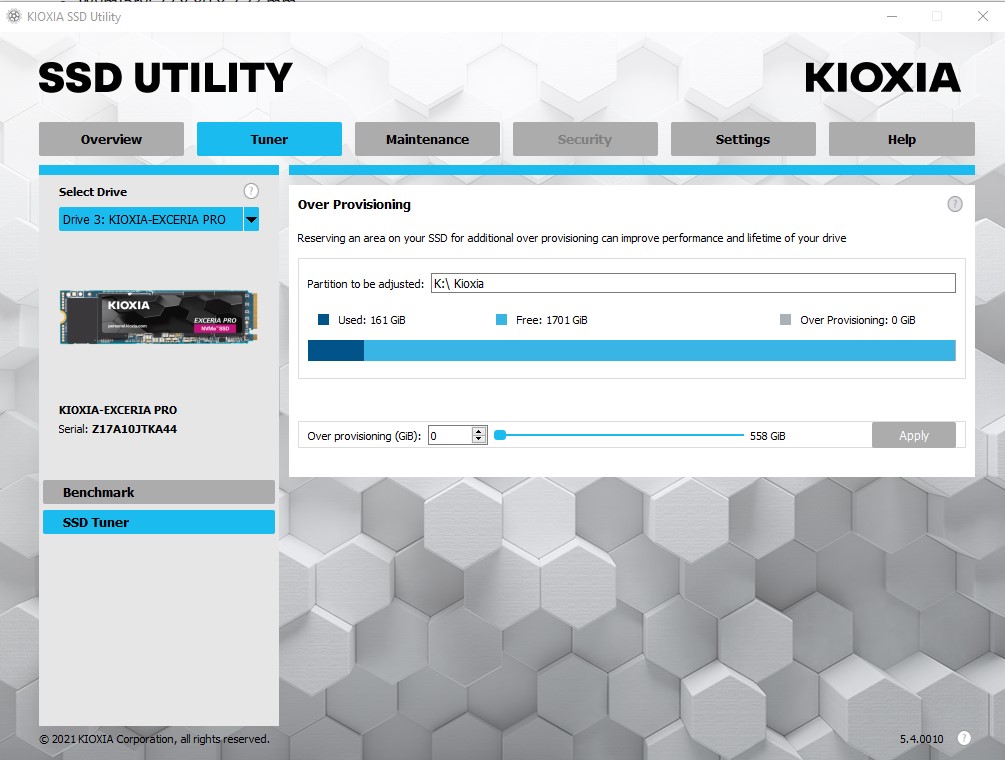
Task: Click the partition usage bar
Action: click(632, 351)
